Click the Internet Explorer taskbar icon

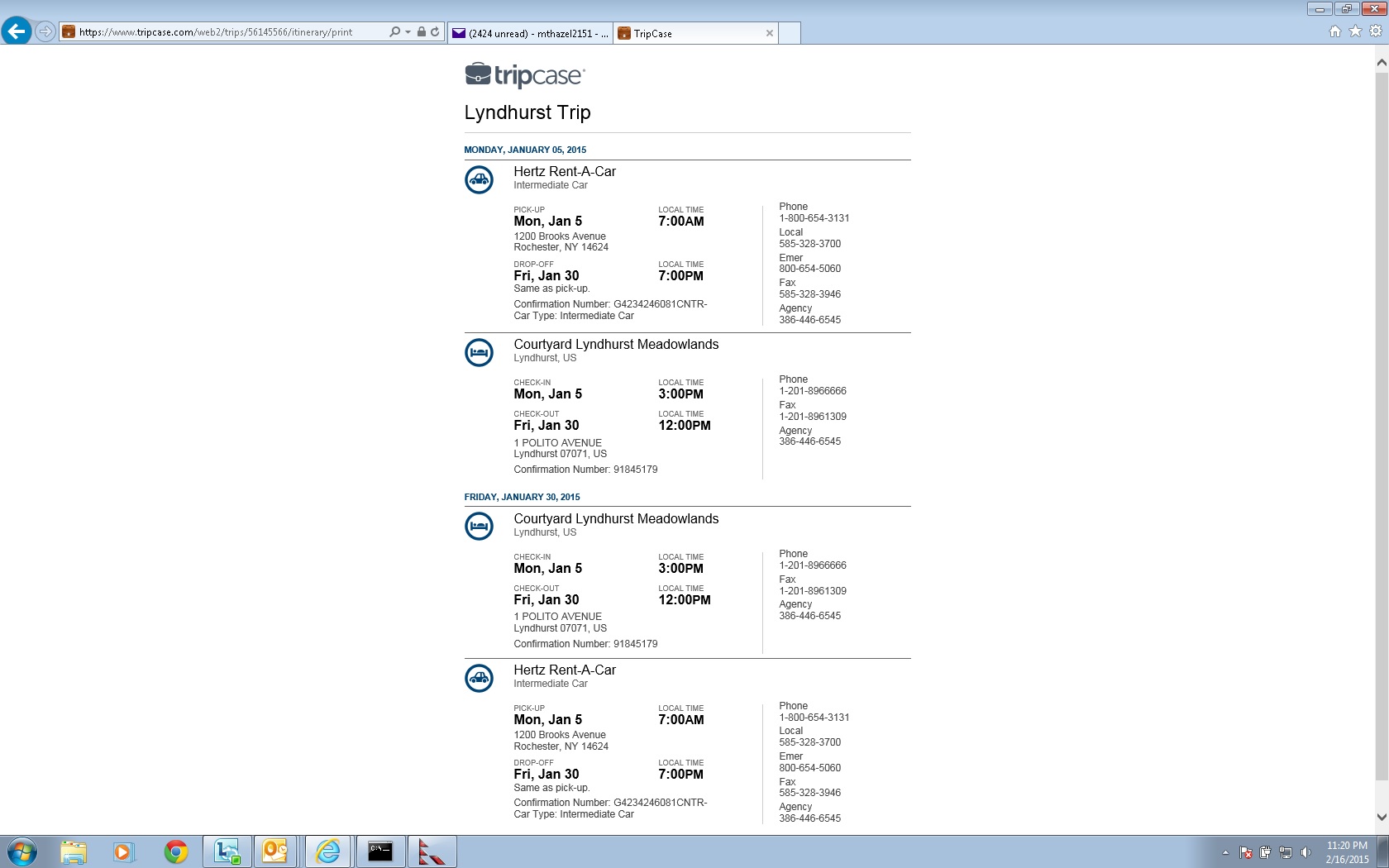[x=328, y=851]
